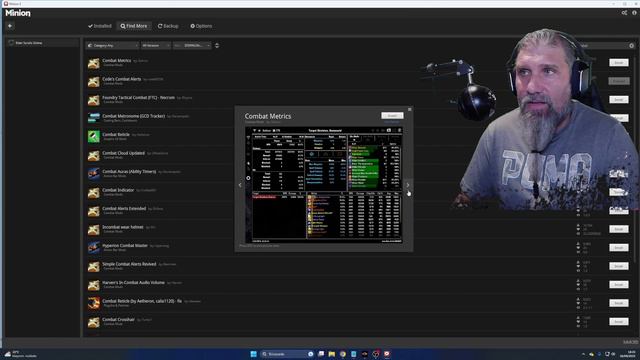Click Simple Combat Alerts Revived icon
This screenshot has width=640, height=360.
[x=93, y=266]
